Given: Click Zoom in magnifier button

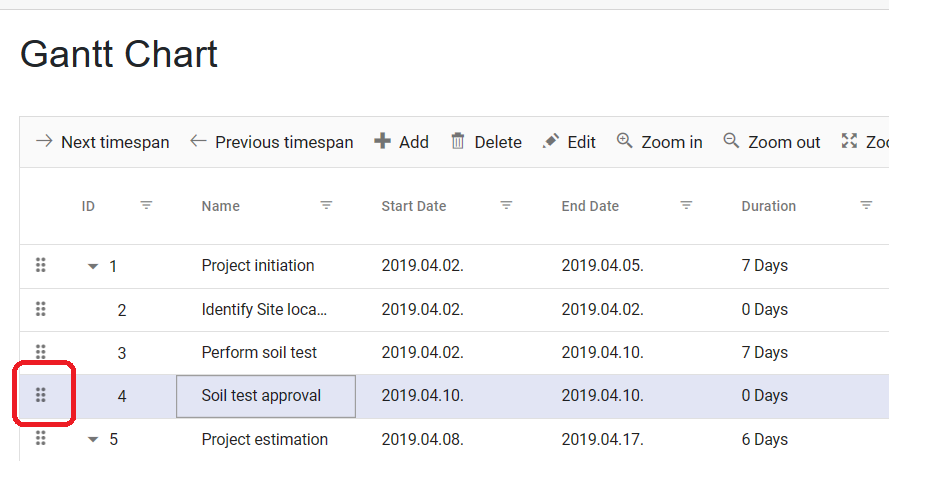Looking at the screenshot, I should [659, 142].
